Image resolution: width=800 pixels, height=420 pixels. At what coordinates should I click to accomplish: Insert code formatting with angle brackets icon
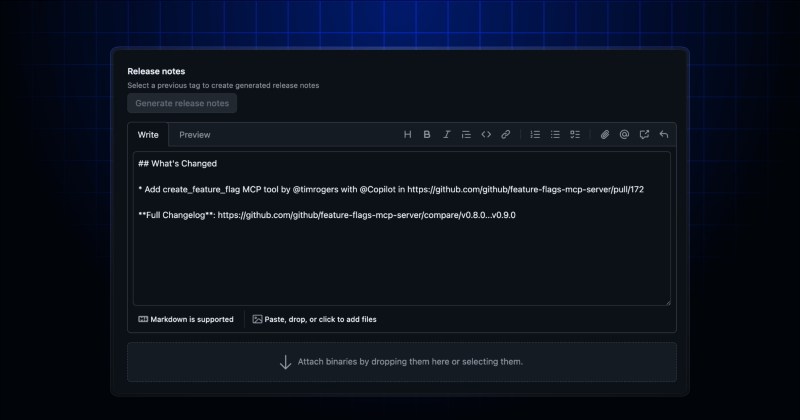(486, 135)
